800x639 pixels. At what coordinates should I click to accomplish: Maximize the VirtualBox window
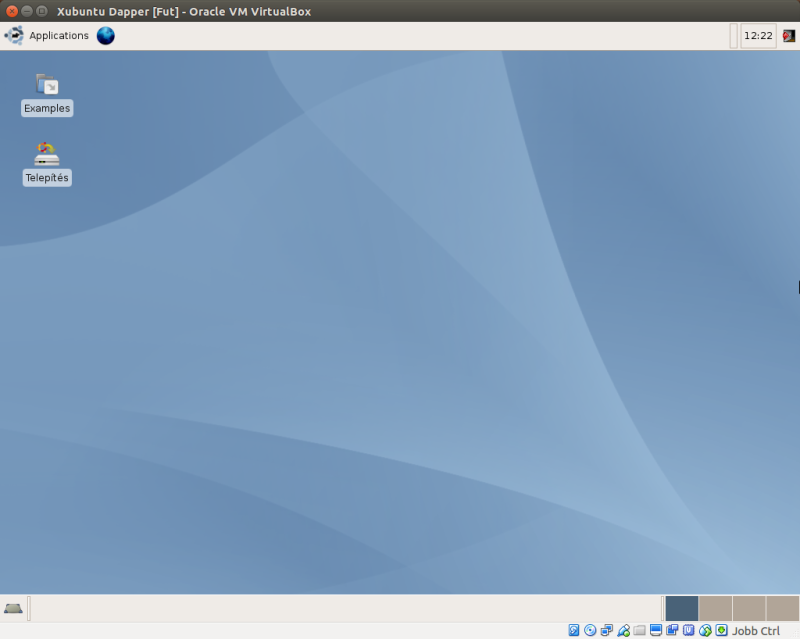[42, 11]
